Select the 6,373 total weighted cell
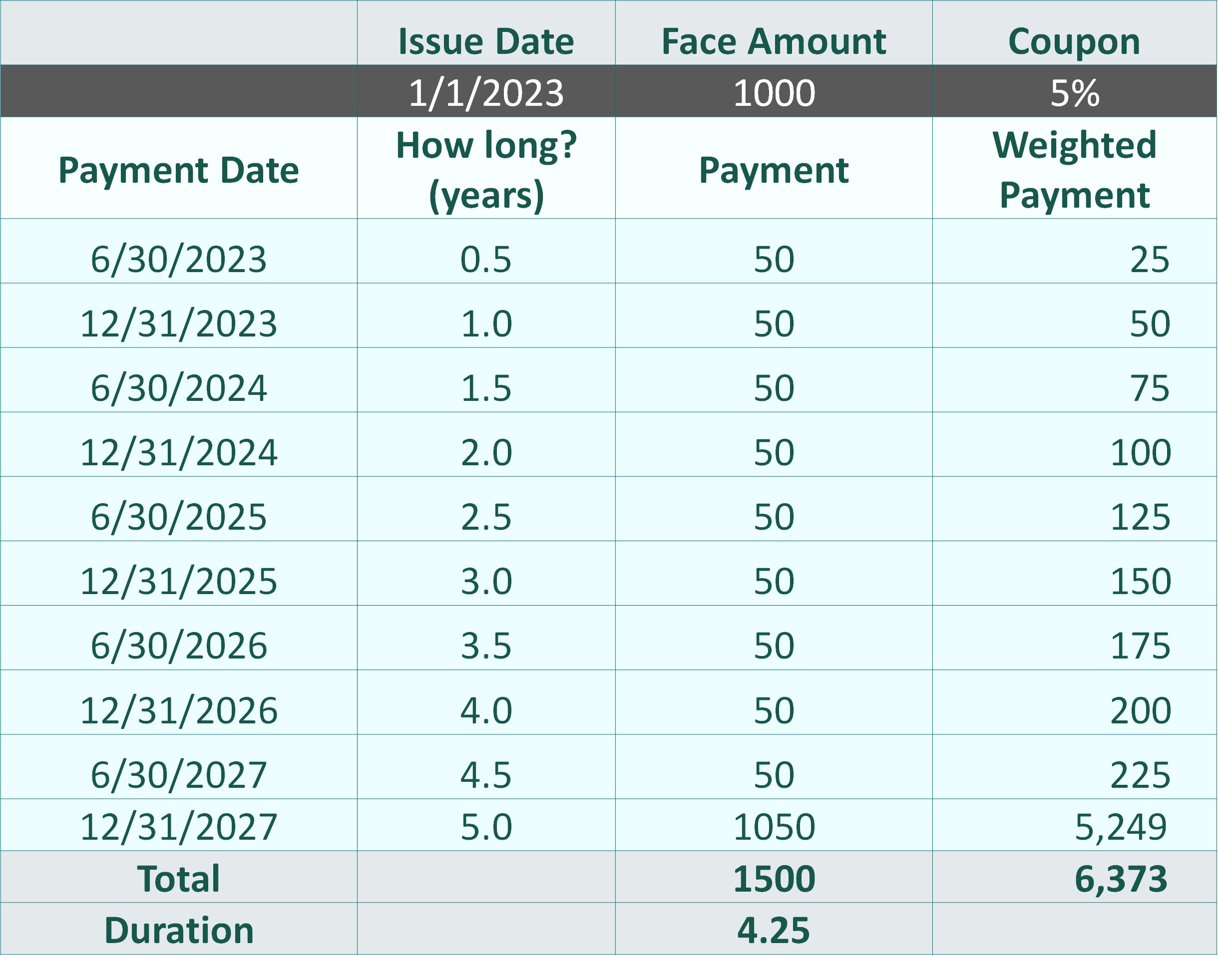 1075,877
